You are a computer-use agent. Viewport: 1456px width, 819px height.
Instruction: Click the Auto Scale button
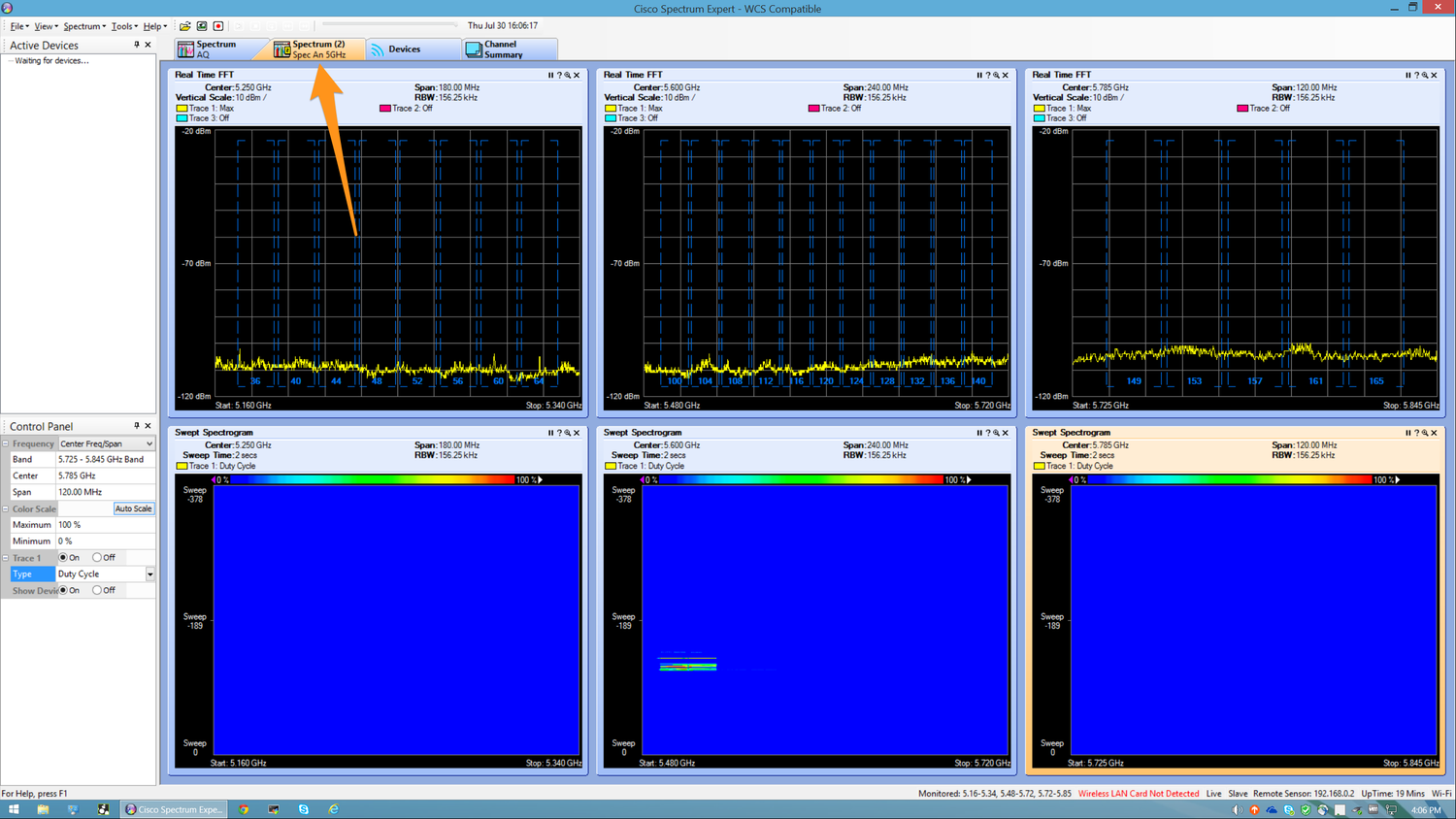133,508
